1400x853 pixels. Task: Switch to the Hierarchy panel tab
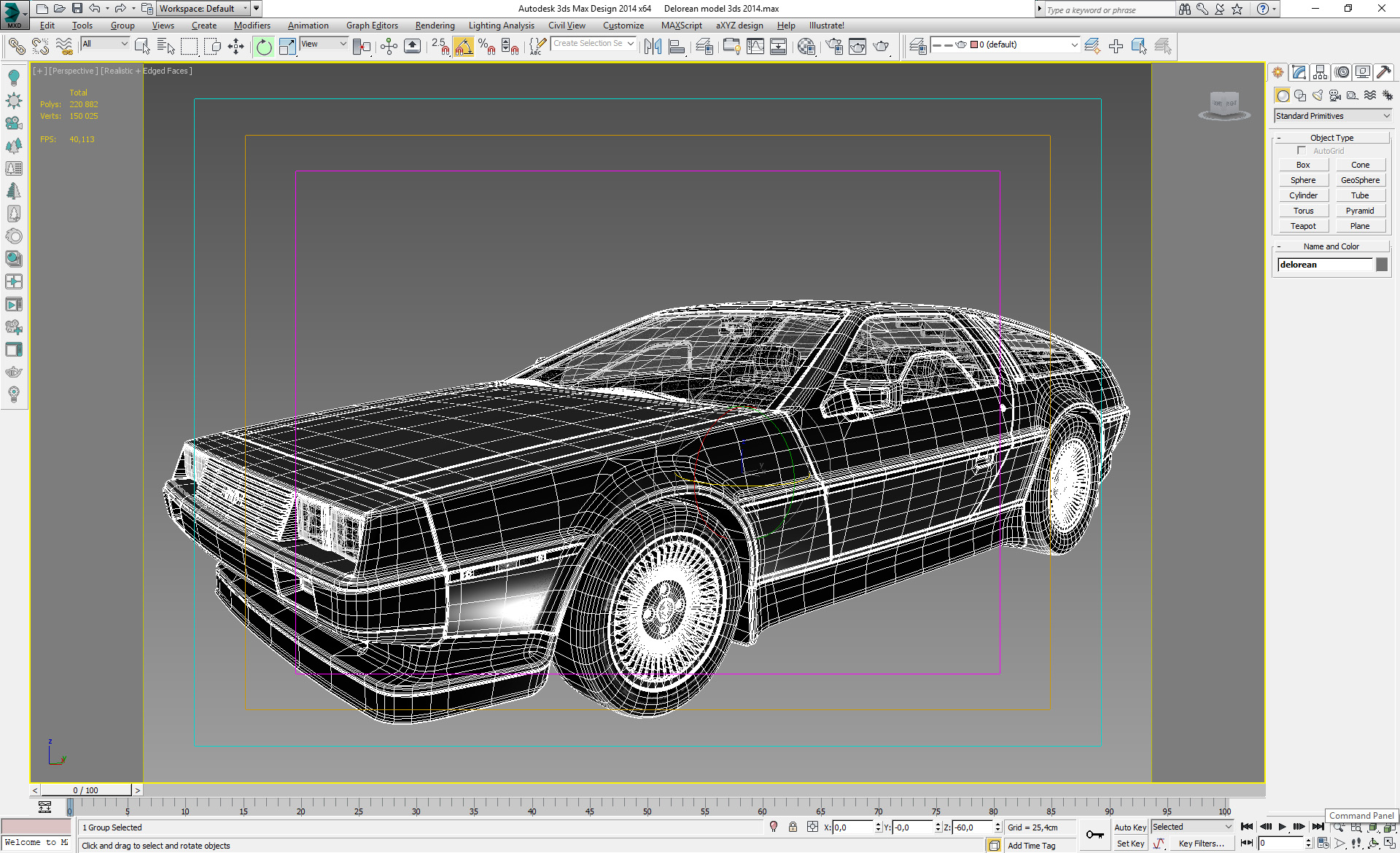click(1320, 72)
